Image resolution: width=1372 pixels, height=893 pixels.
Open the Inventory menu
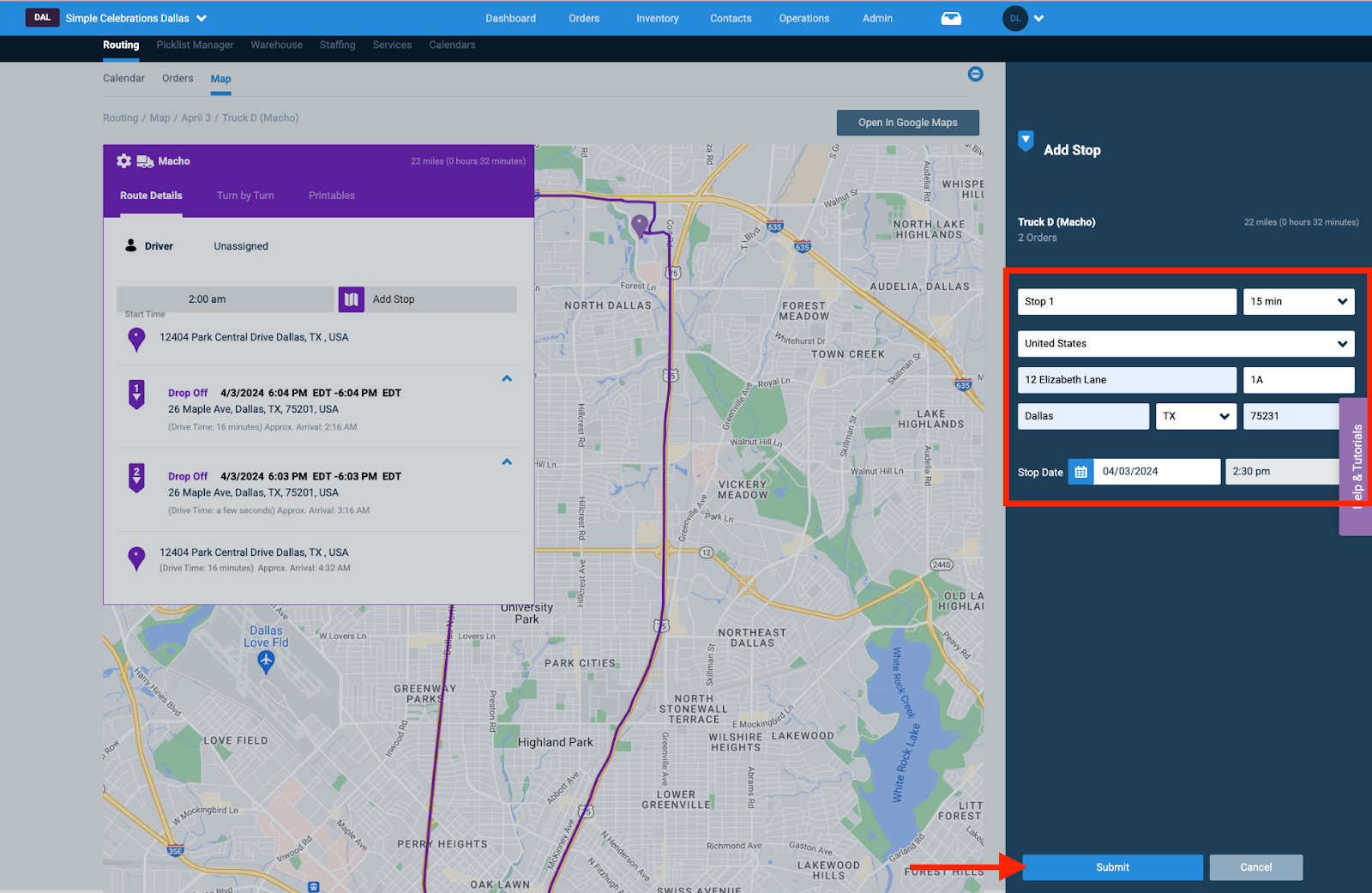[657, 17]
